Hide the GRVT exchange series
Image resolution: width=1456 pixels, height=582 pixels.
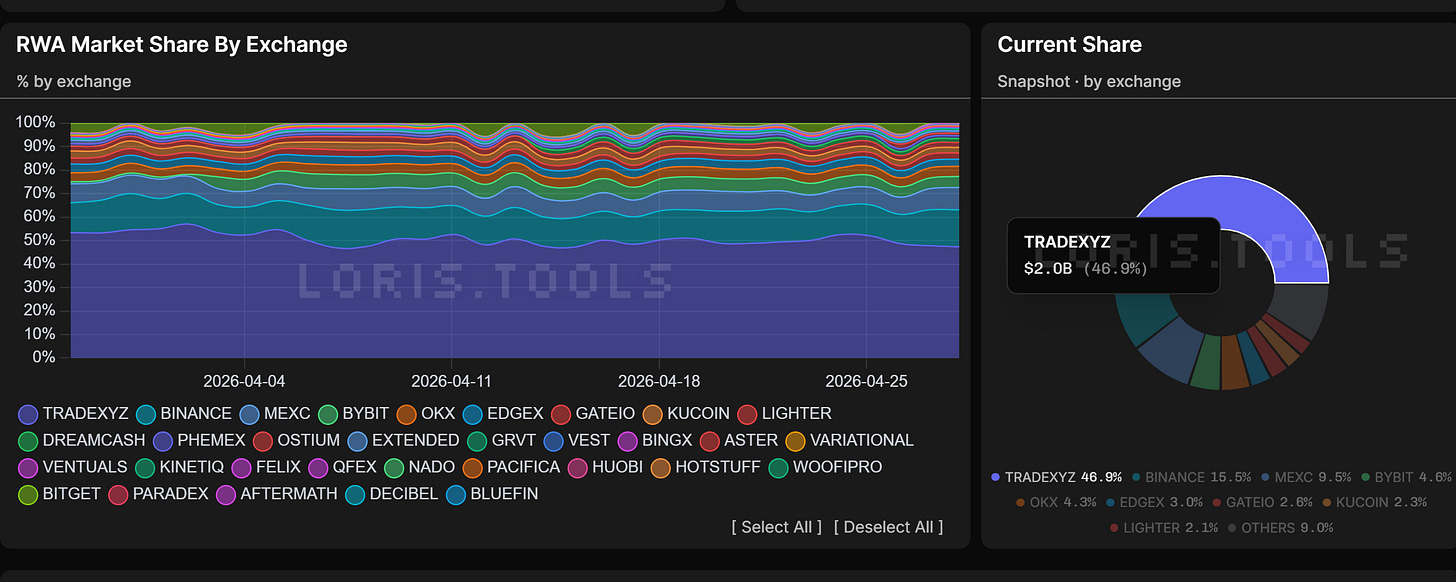click(501, 441)
